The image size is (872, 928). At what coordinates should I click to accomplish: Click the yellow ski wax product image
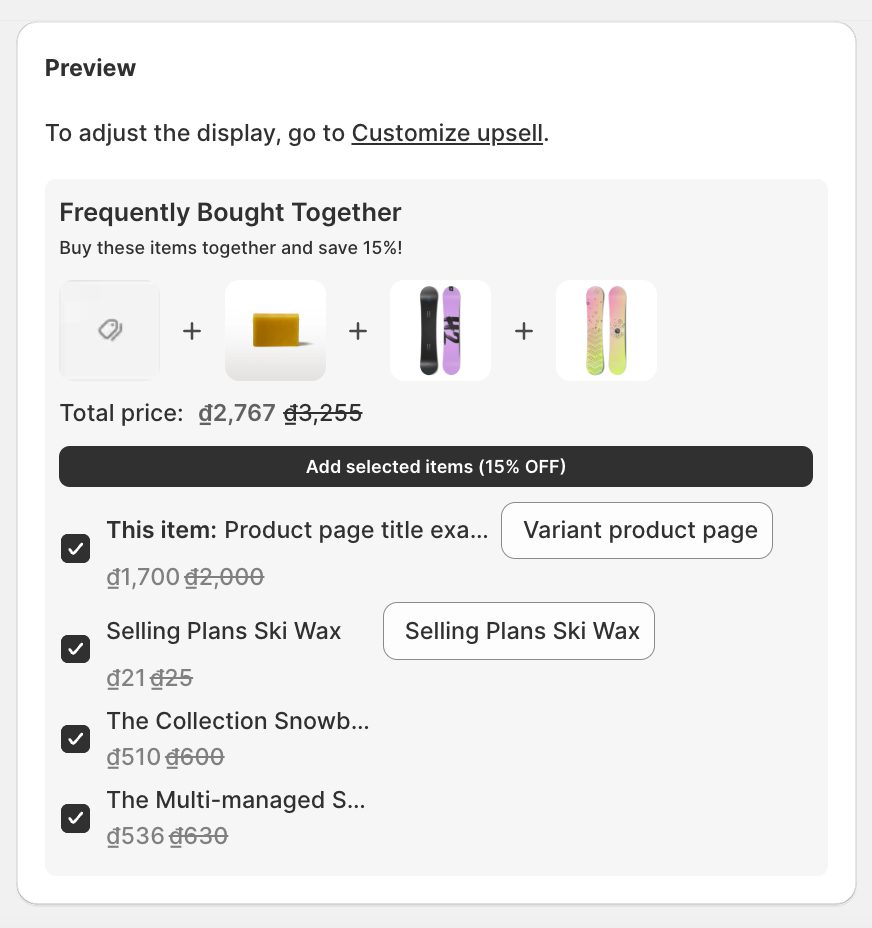(x=275, y=331)
